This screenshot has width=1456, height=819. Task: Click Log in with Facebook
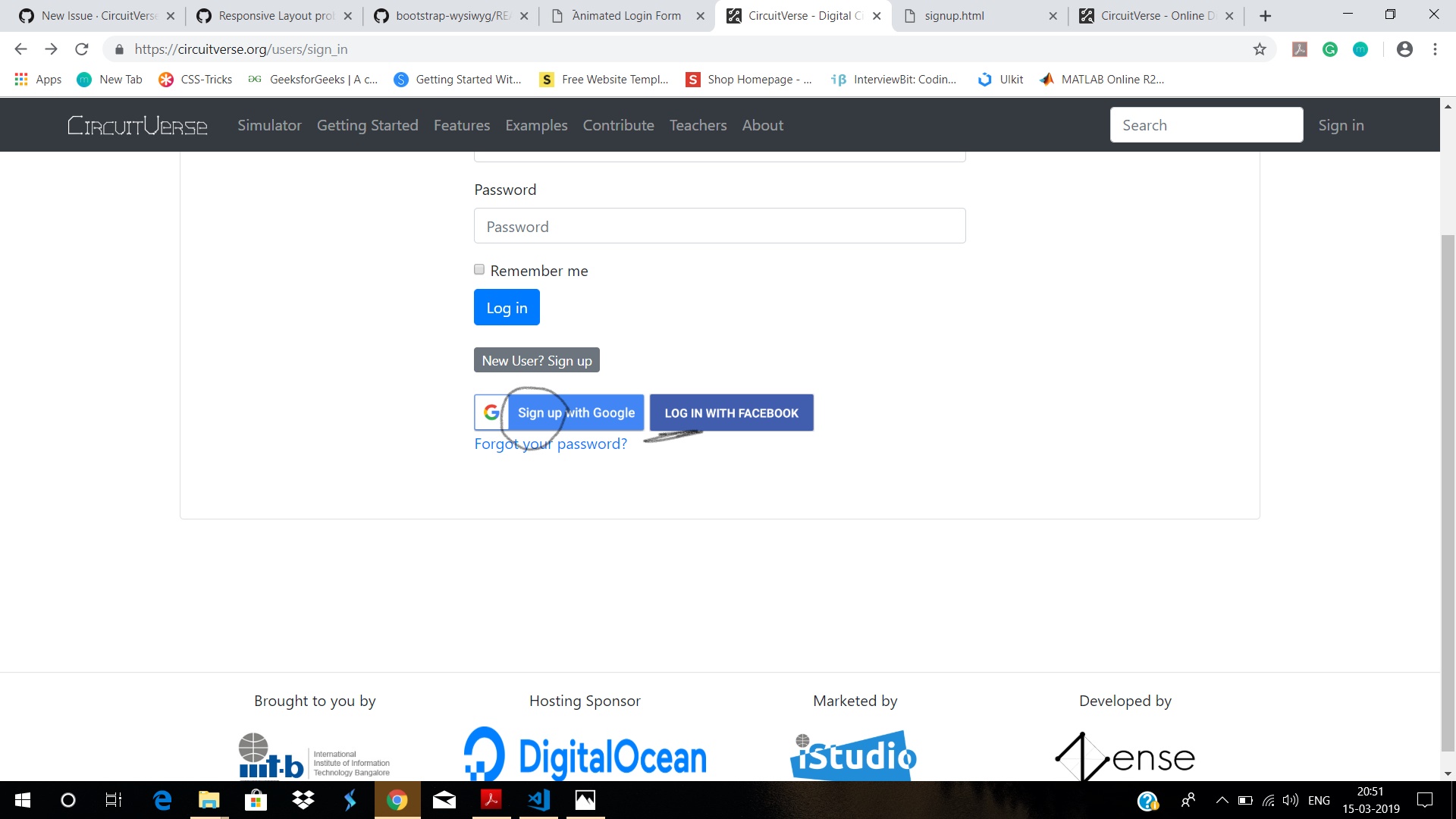click(730, 413)
